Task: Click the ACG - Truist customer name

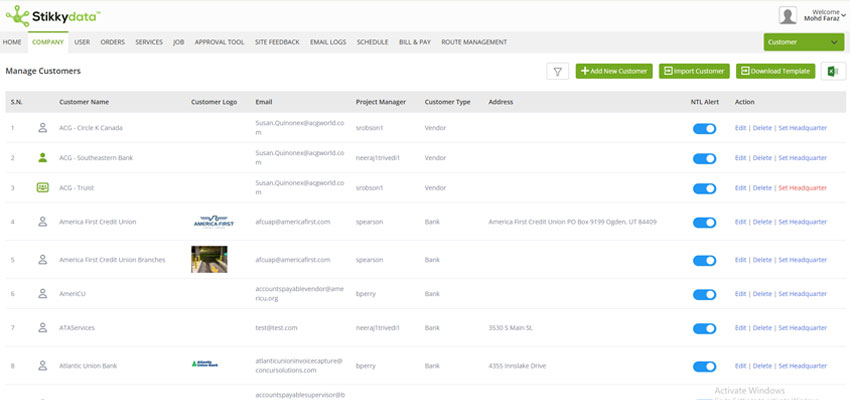Action: [76, 188]
